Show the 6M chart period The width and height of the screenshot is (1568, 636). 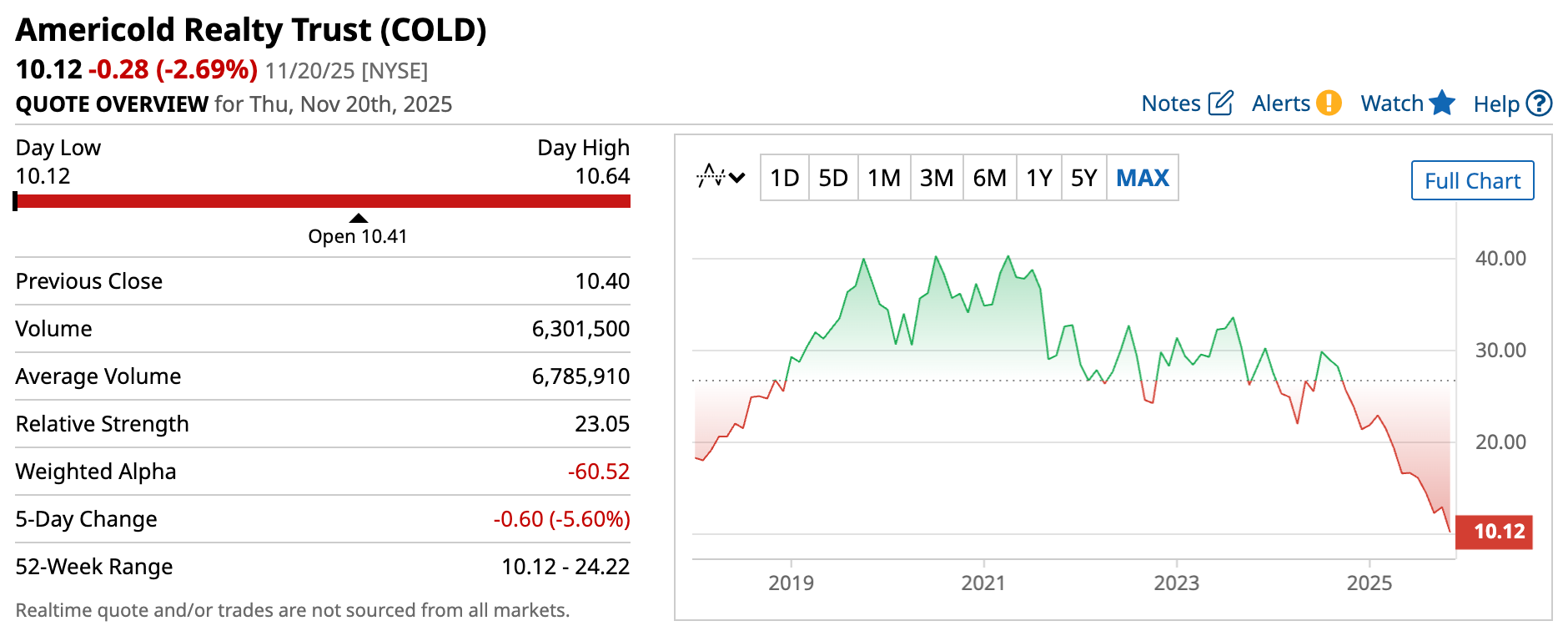tap(989, 178)
